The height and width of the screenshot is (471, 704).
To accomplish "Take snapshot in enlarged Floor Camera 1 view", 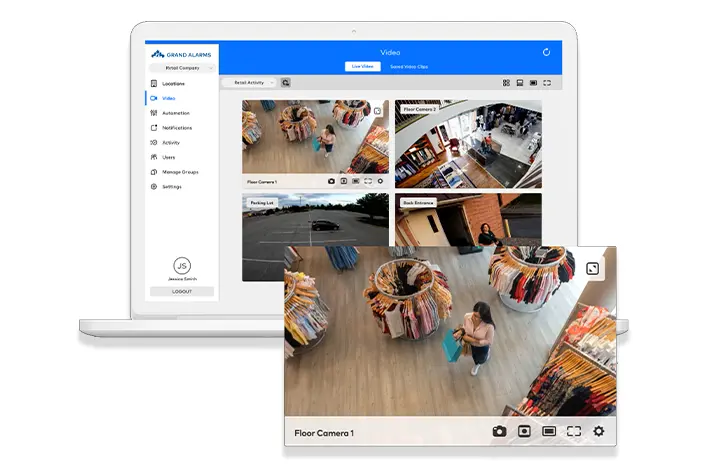I will click(499, 431).
